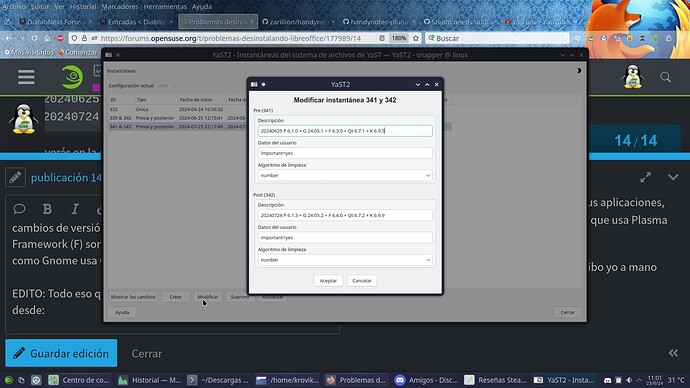
Task: Open the Historial menu
Action: click(83, 7)
